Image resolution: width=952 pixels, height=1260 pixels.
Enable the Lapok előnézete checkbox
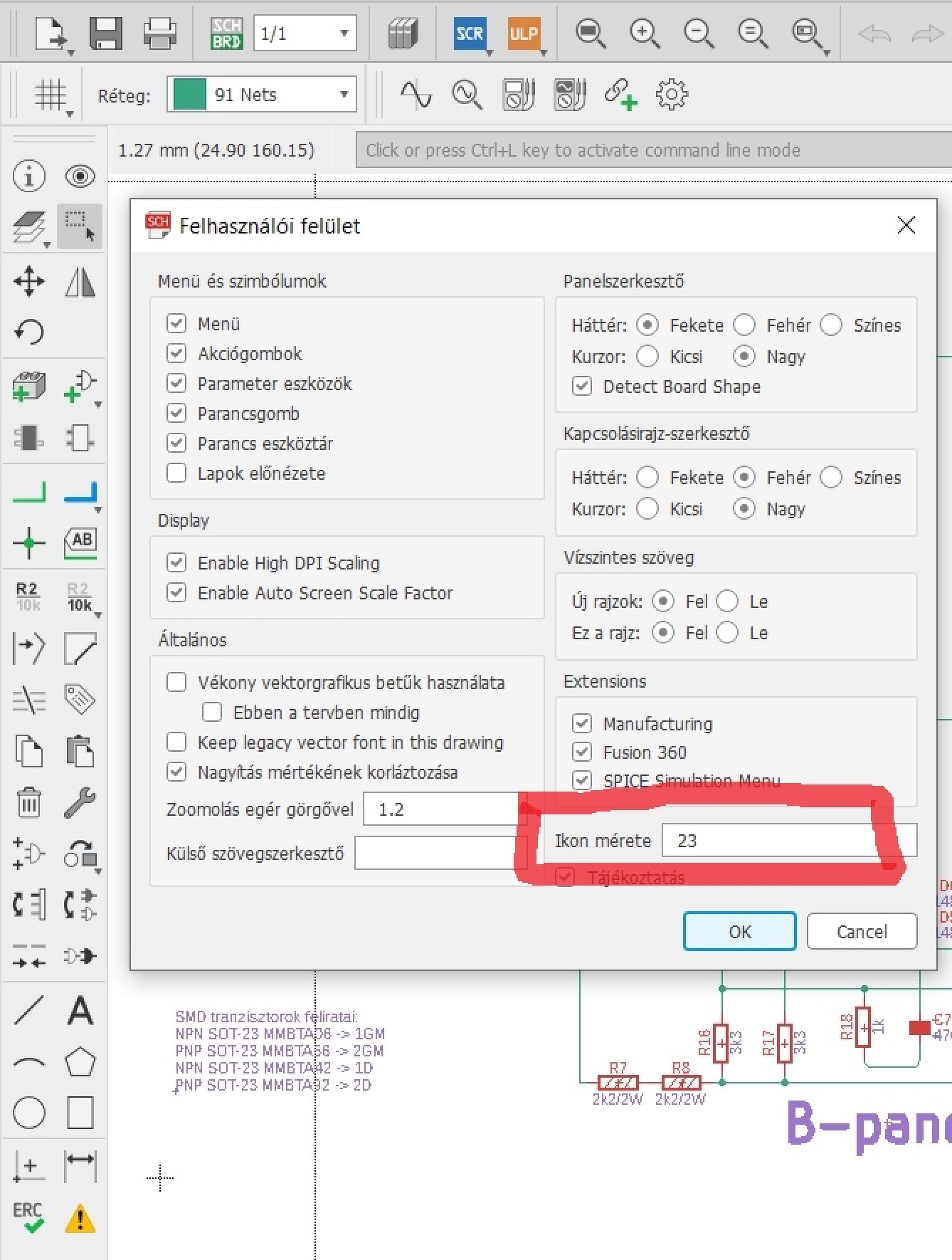pos(176,473)
